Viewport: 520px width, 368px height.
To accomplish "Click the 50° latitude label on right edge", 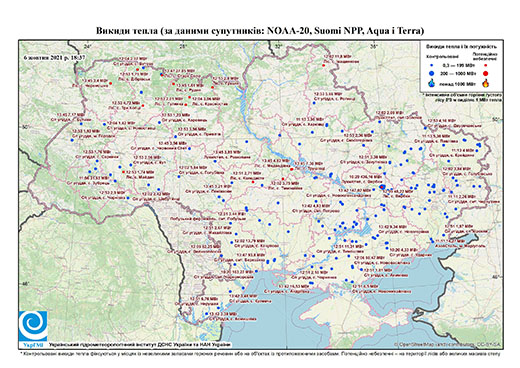I will tap(497, 119).
